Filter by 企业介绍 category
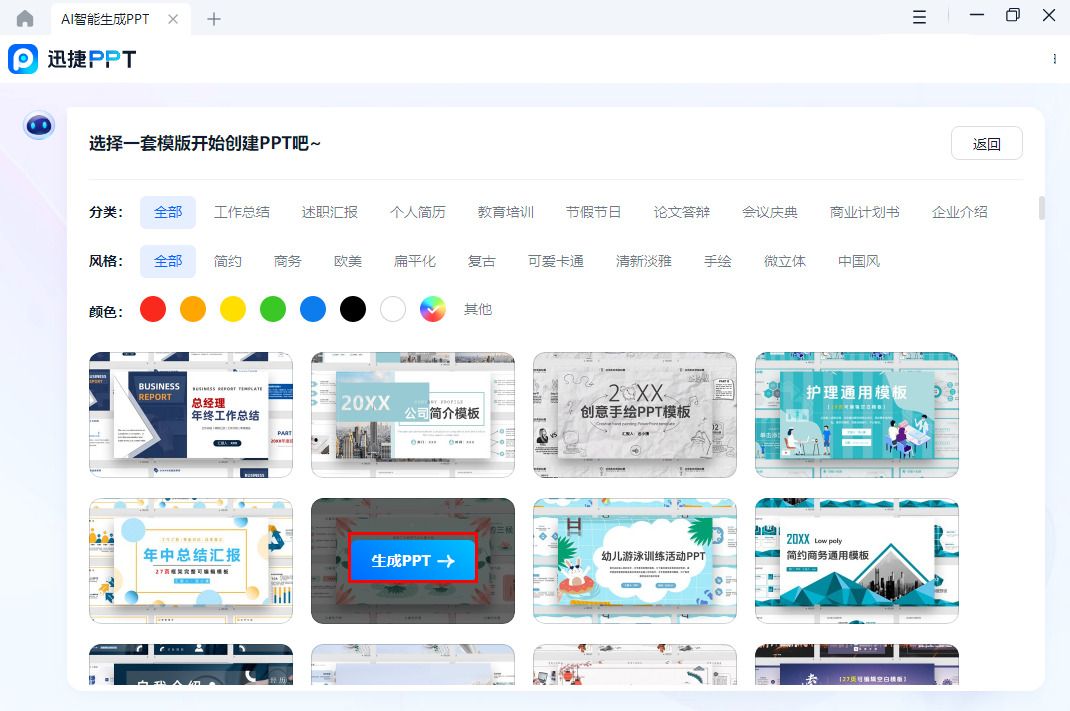 (x=959, y=212)
